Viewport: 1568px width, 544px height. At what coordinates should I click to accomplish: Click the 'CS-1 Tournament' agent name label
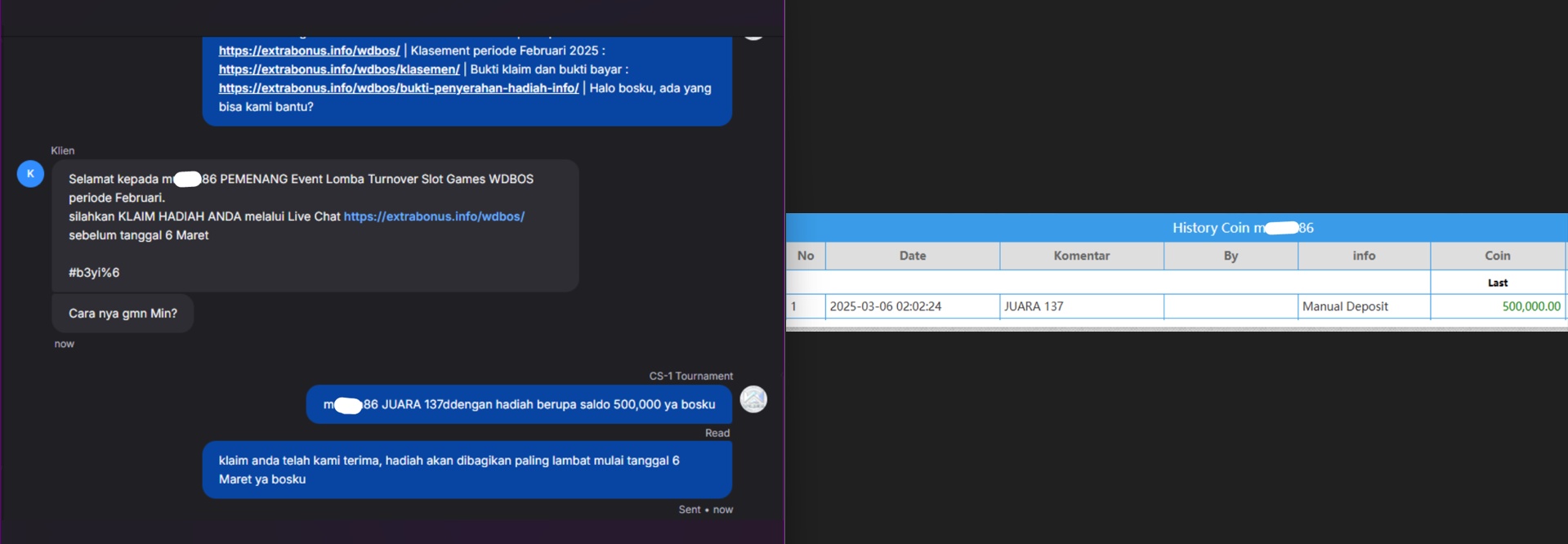(690, 376)
